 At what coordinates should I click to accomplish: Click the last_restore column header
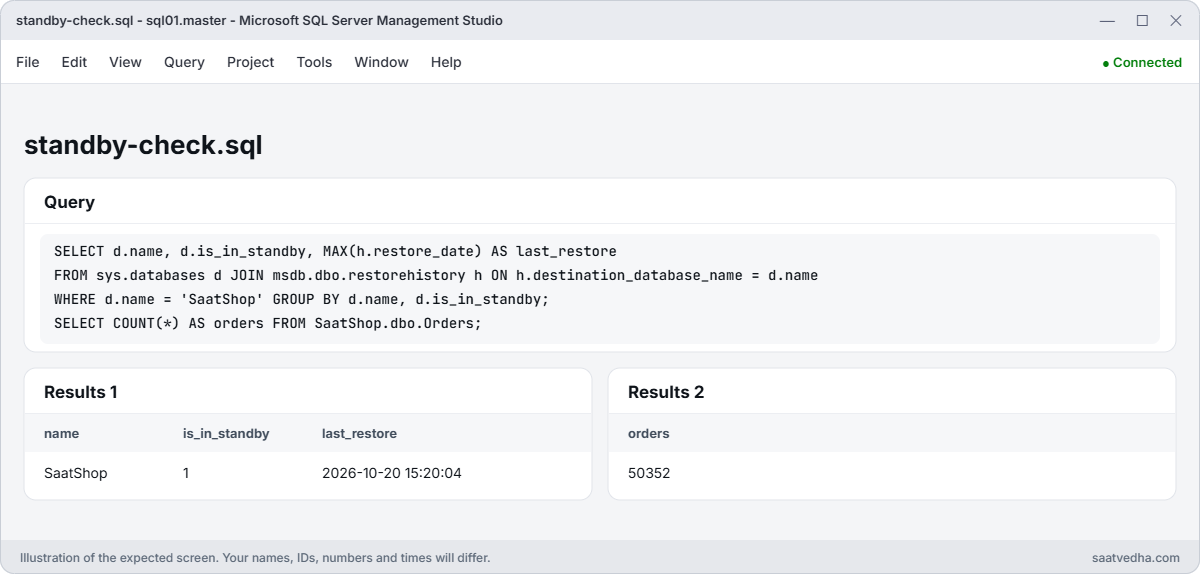(359, 433)
